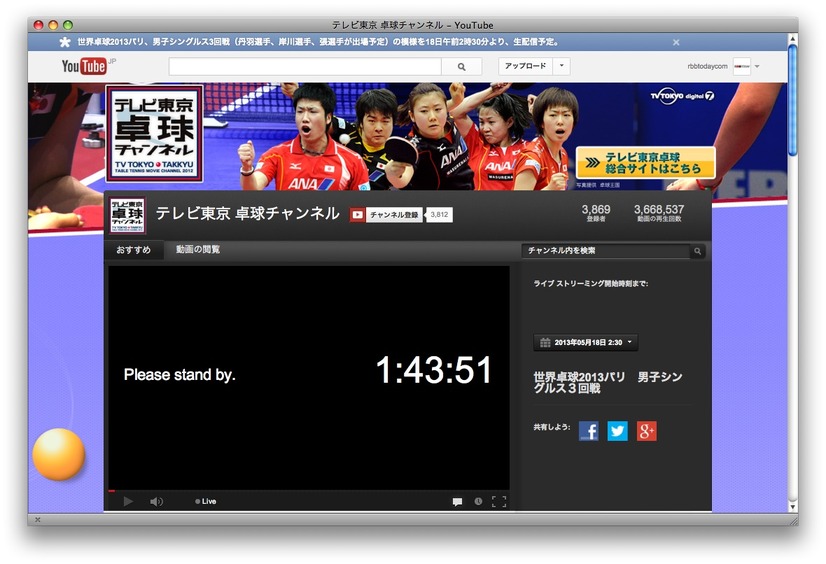This screenshot has width=826, height=564.
Task: Click the vertical scrollbar thumb
Action: coord(792,100)
